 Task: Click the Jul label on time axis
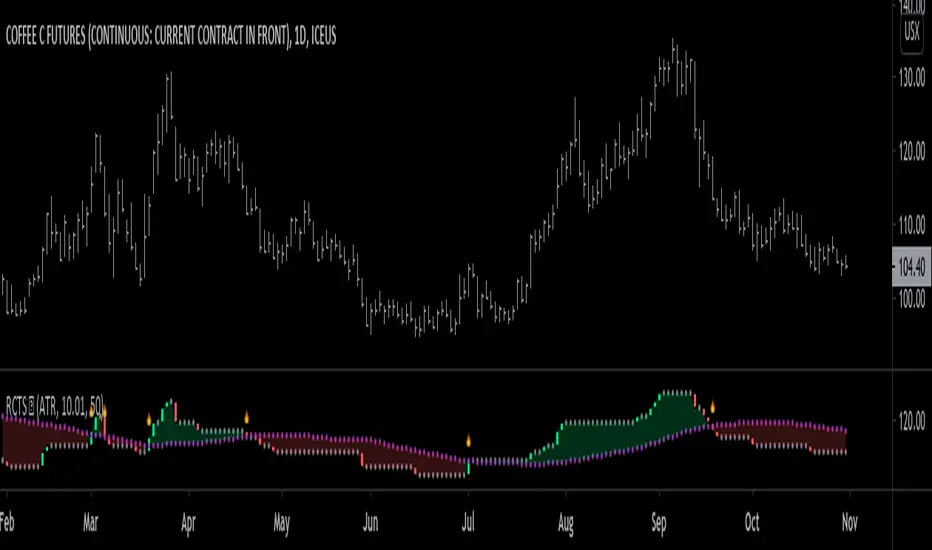(x=467, y=523)
